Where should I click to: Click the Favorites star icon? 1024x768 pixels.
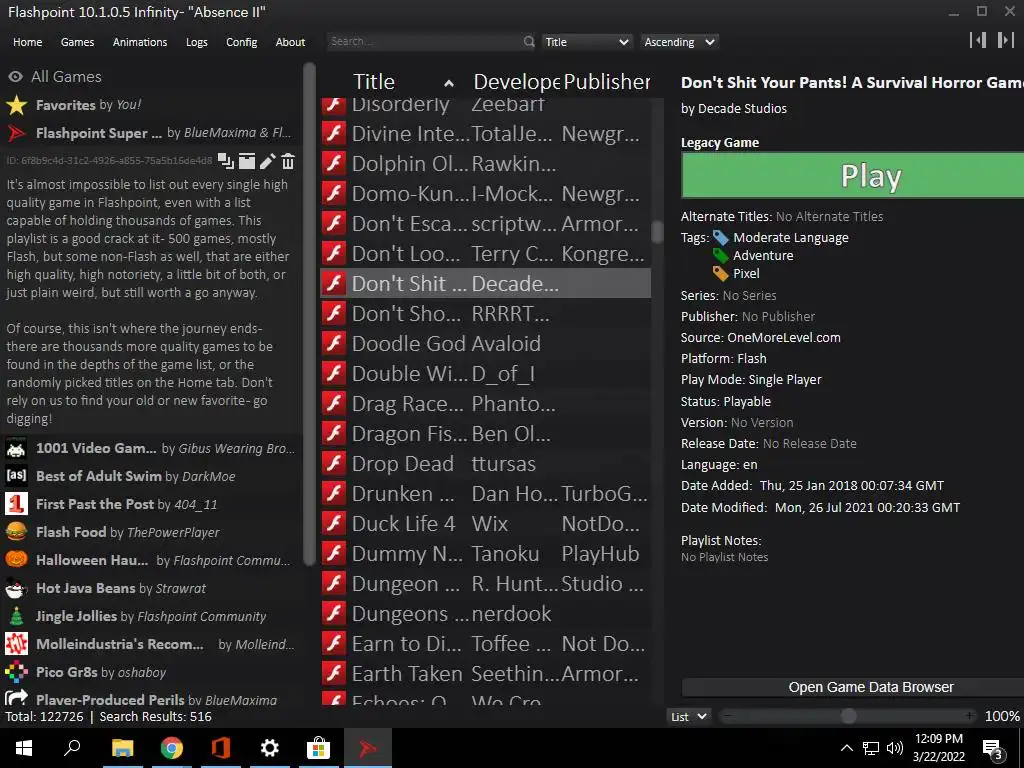coord(16,105)
